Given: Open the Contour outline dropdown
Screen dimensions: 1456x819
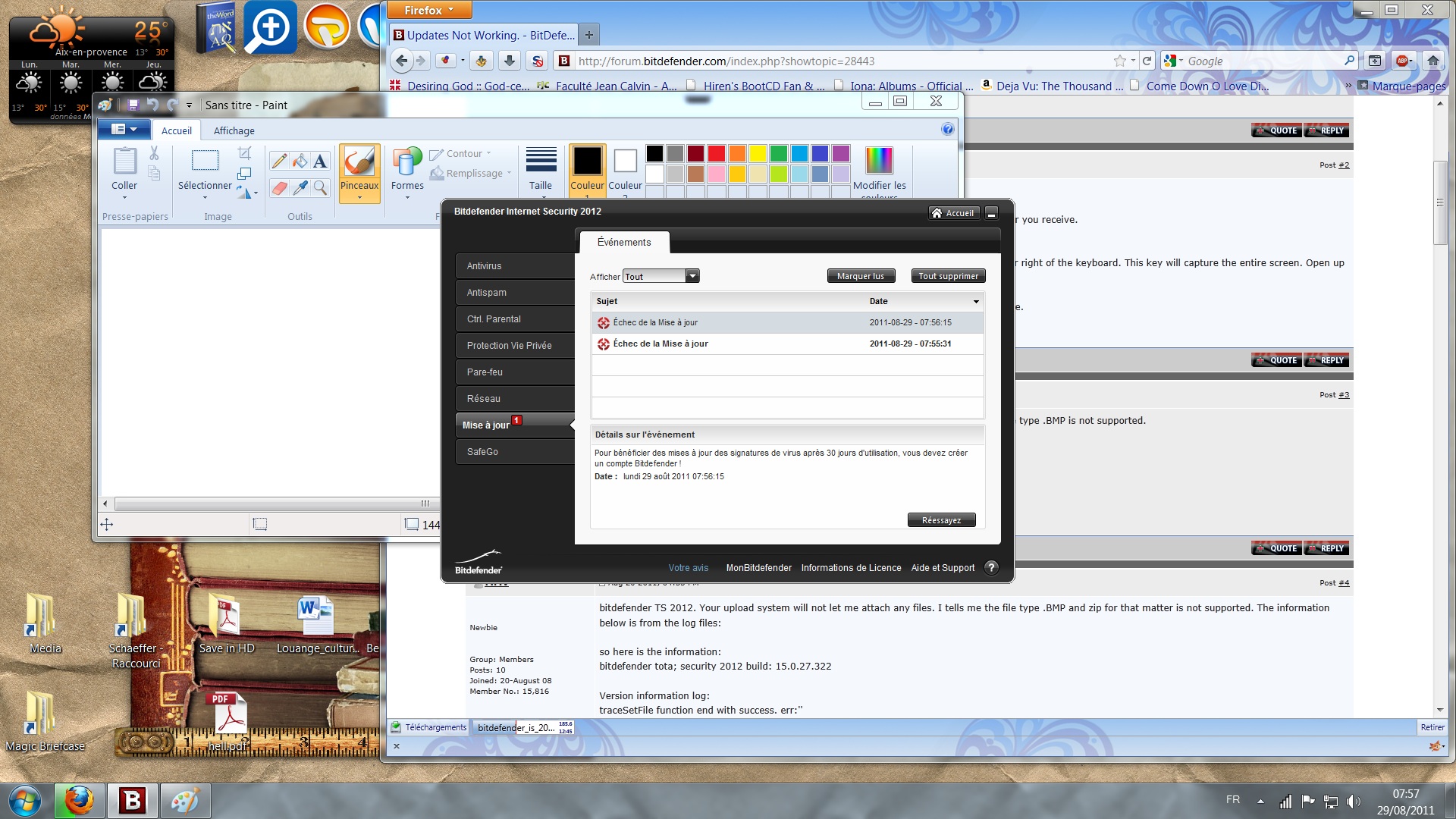Looking at the screenshot, I should click(x=460, y=154).
